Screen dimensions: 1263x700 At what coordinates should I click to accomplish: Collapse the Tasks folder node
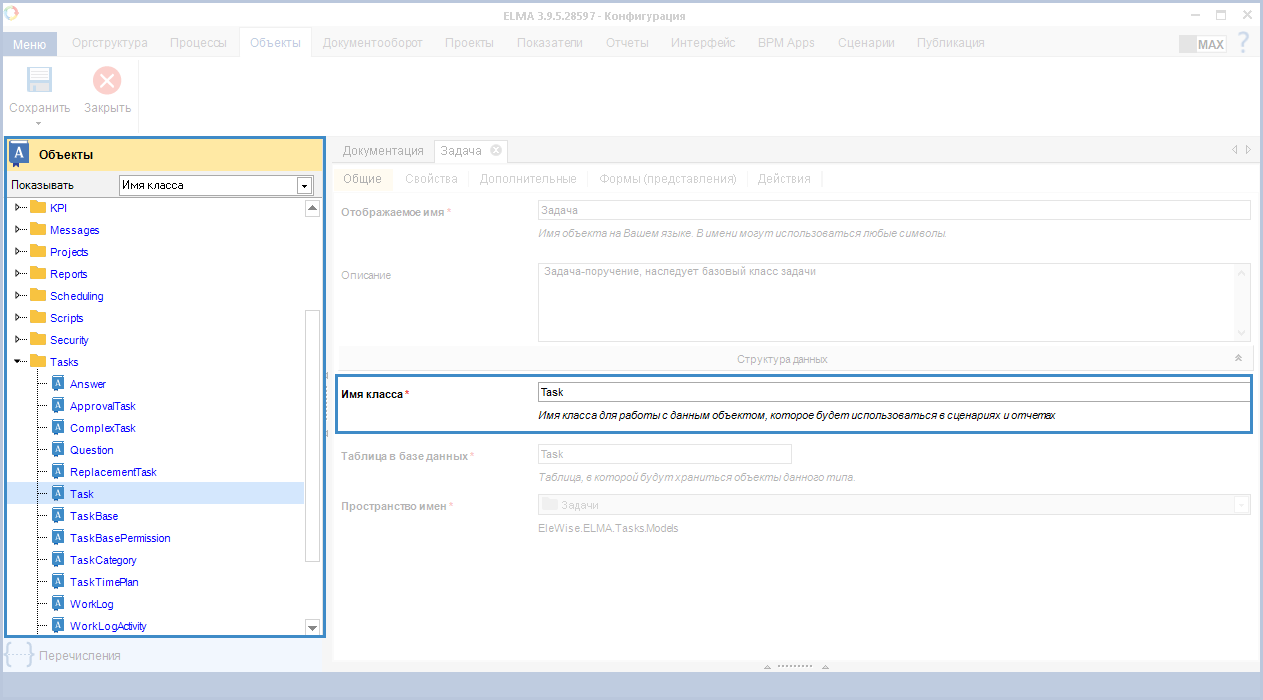pyautogui.click(x=17, y=361)
